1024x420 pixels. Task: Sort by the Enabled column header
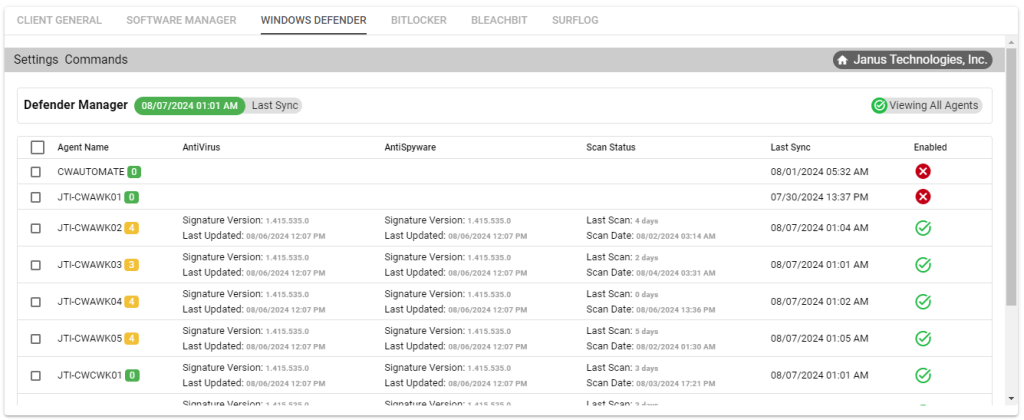930,148
